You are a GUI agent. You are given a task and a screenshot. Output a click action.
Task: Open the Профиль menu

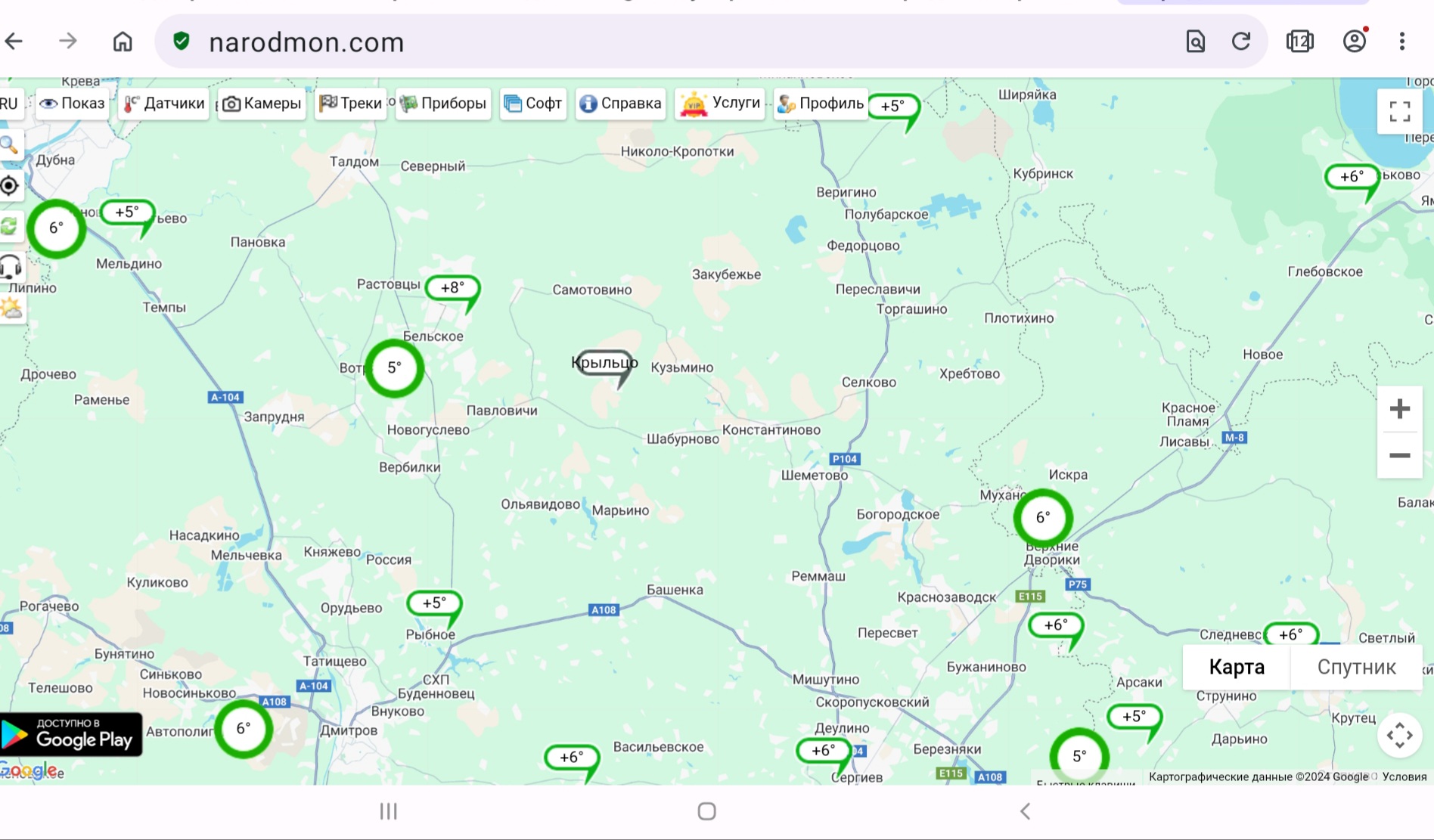pos(821,104)
